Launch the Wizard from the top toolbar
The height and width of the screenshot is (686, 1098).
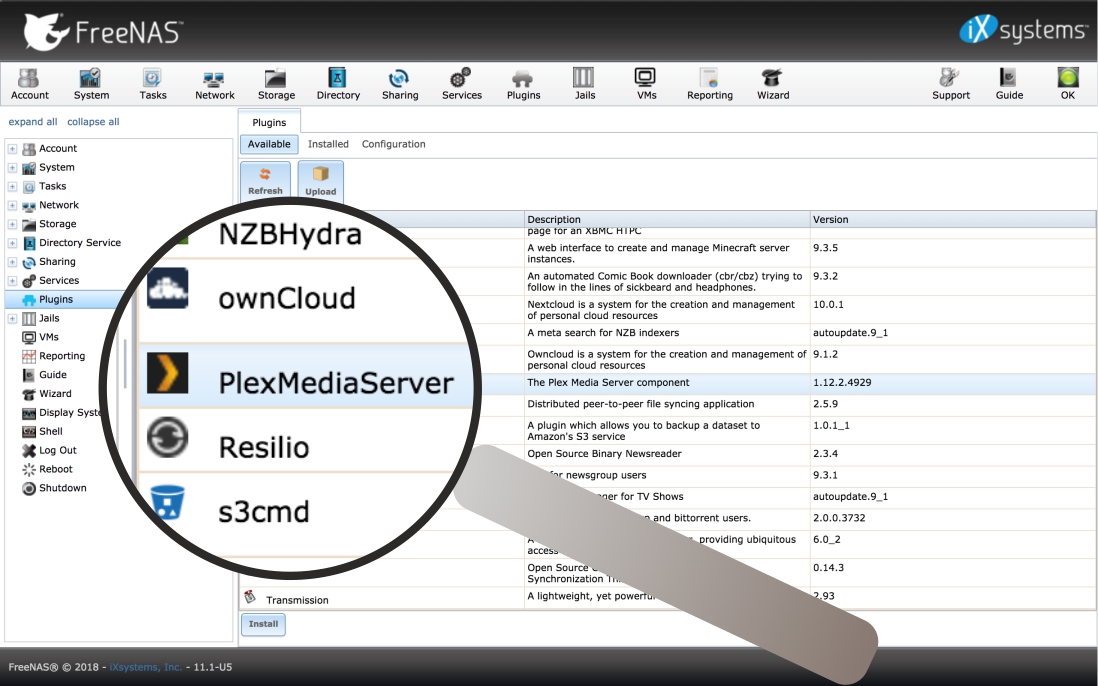click(x=772, y=84)
